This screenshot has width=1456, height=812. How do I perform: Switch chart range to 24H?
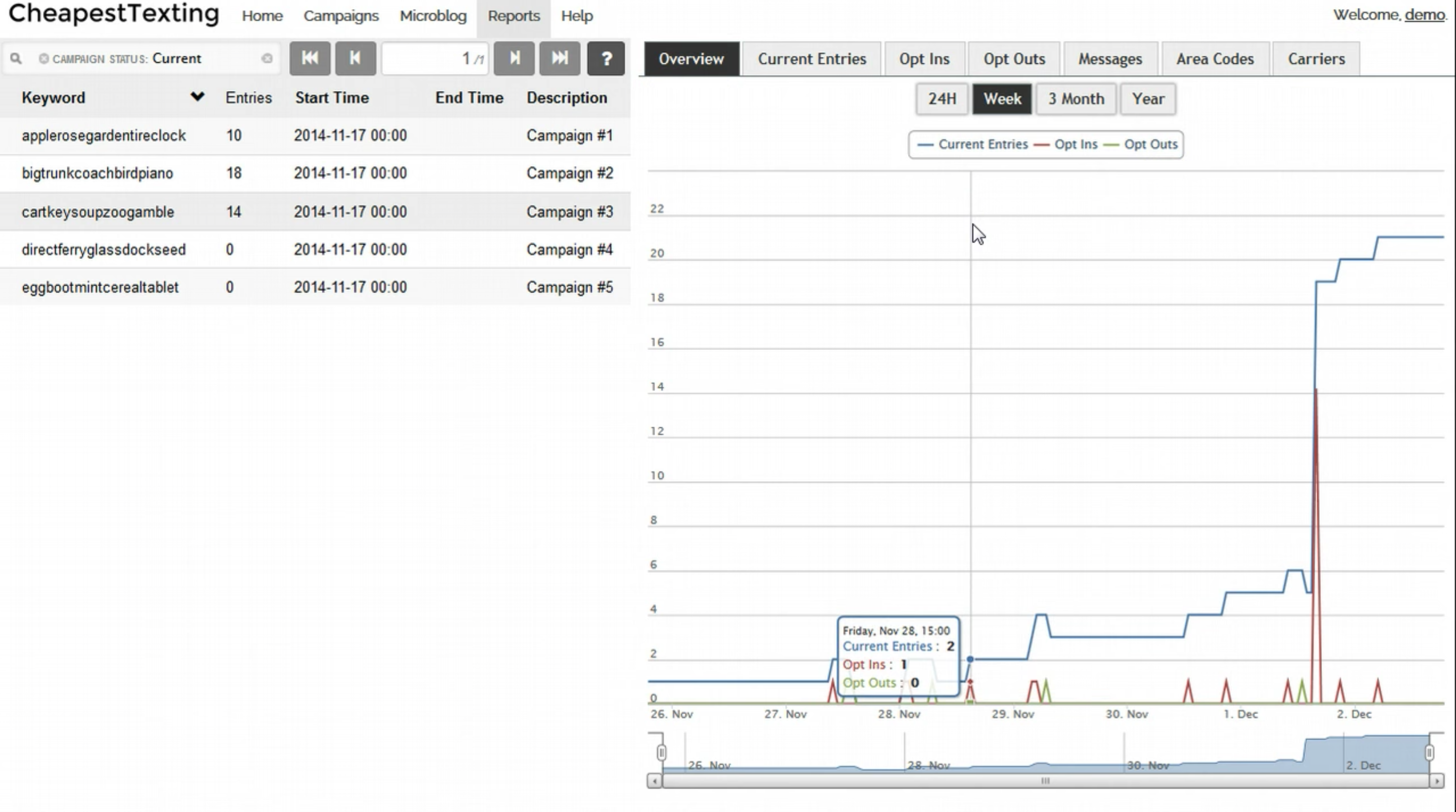click(x=941, y=99)
